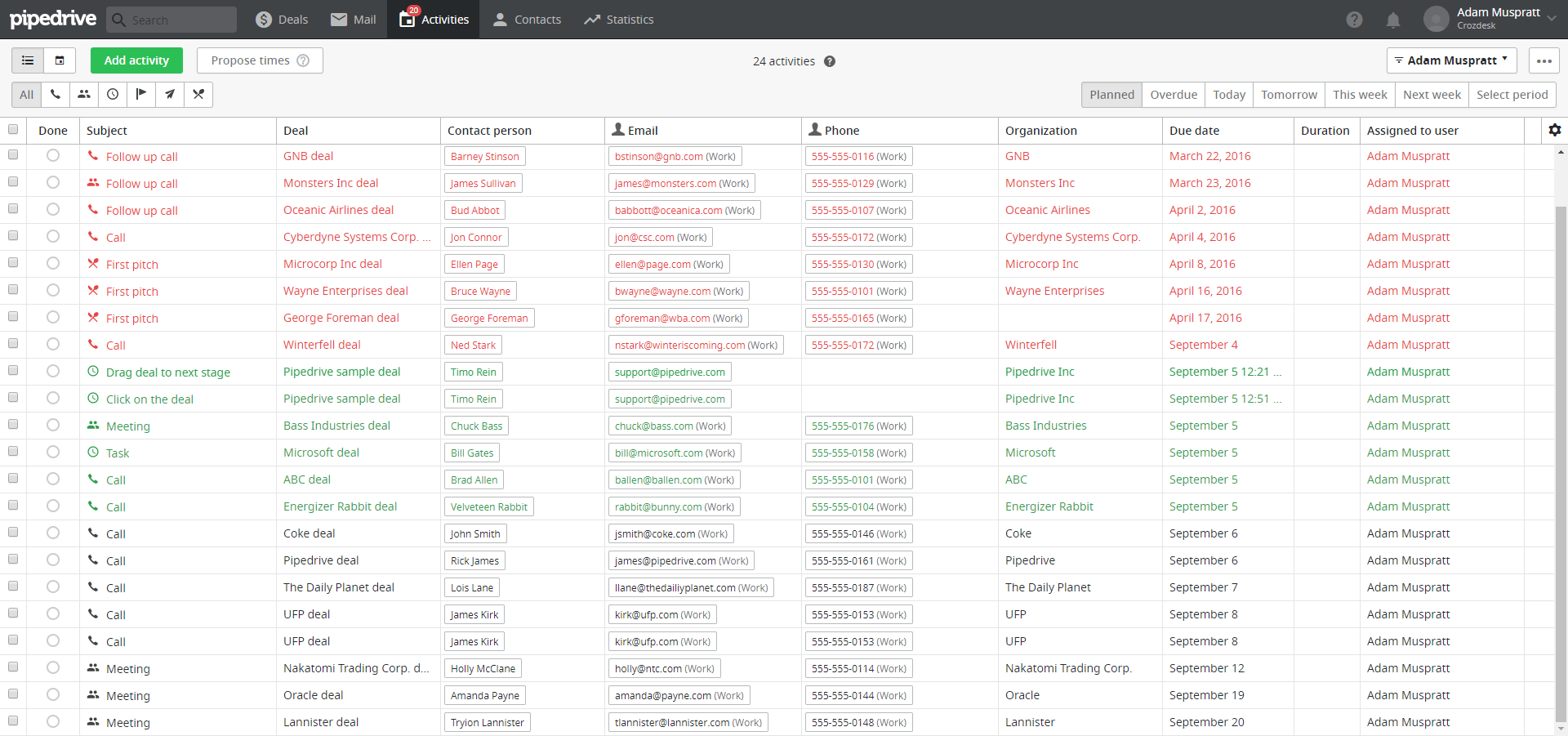Click the Propose times button
This screenshot has height=736, width=1568.
coord(260,60)
